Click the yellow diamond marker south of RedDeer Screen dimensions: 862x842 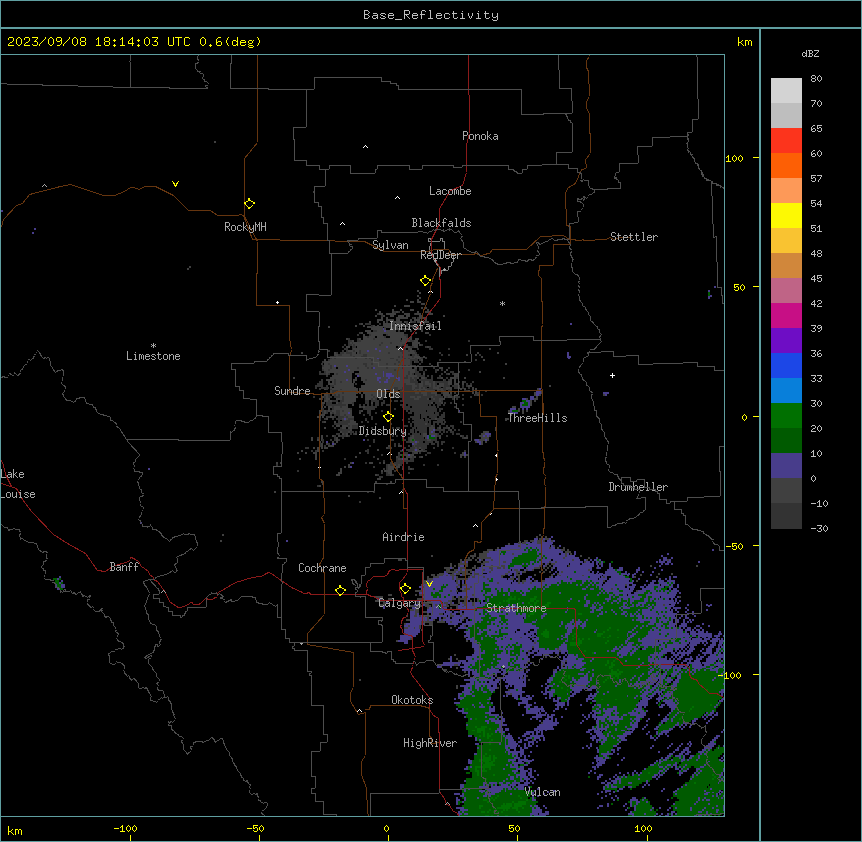pos(426,281)
